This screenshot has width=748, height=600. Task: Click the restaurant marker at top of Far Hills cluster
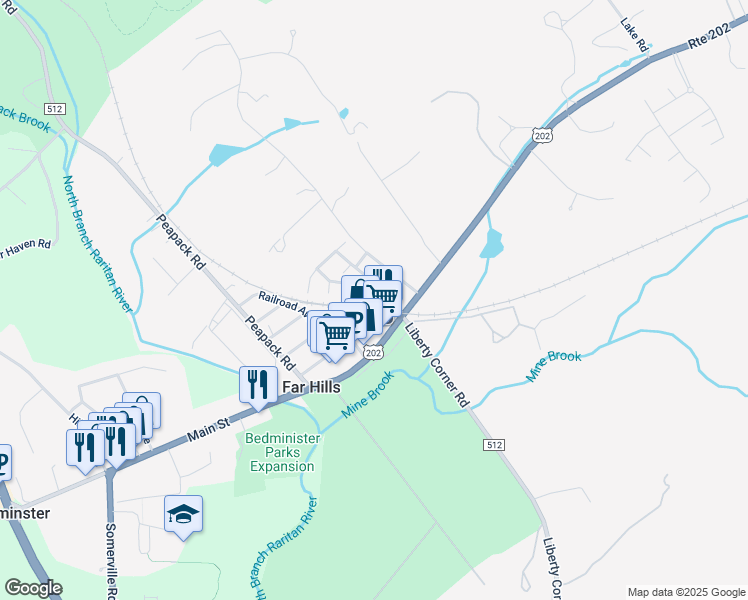[384, 273]
